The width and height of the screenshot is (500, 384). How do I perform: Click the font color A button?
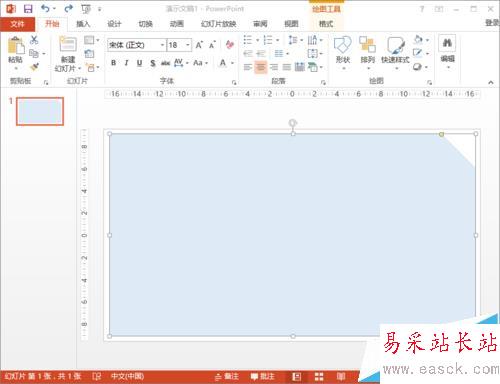pos(223,63)
